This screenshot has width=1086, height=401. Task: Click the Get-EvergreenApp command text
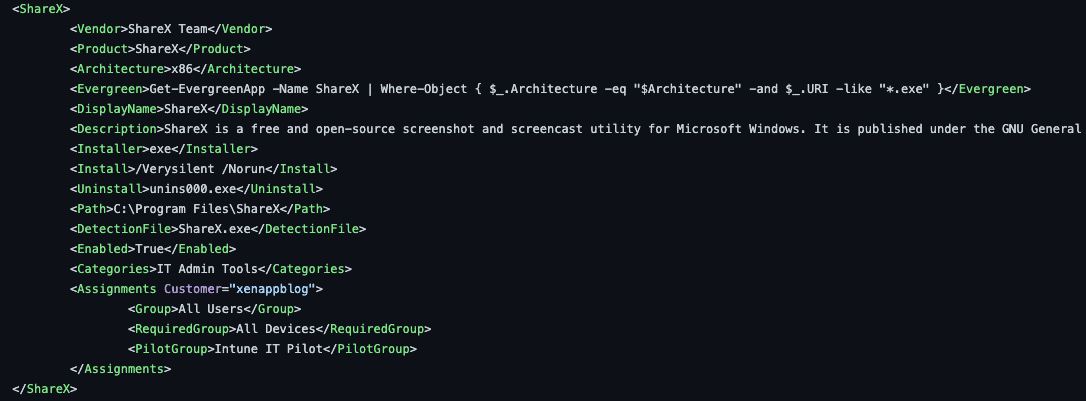[206, 89]
